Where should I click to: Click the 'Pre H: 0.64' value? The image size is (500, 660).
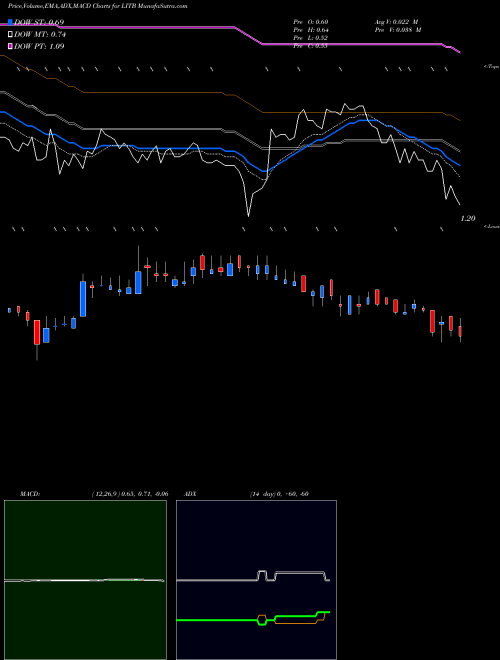311,30
